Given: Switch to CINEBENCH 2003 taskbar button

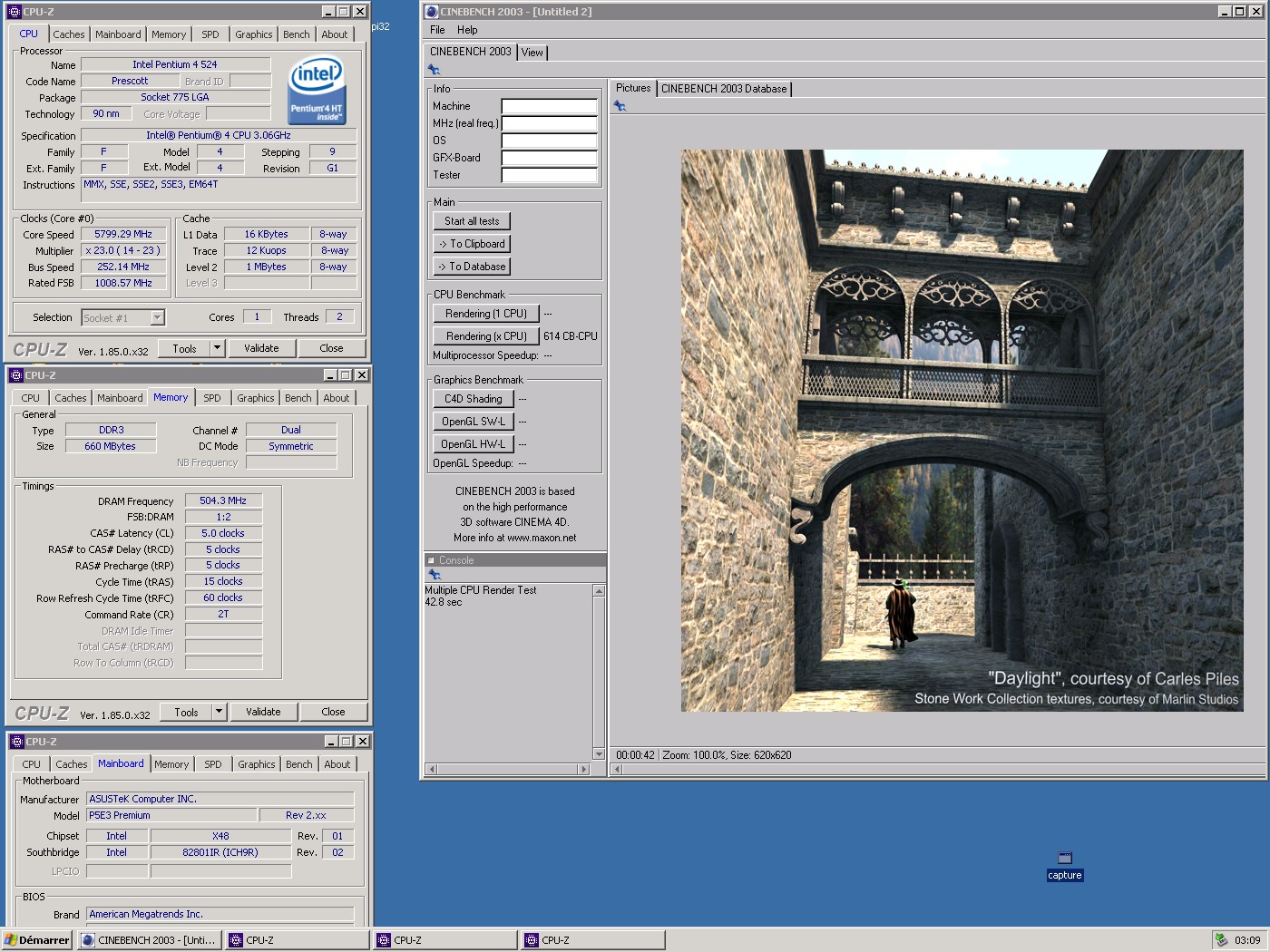Looking at the screenshot, I should click(x=149, y=940).
